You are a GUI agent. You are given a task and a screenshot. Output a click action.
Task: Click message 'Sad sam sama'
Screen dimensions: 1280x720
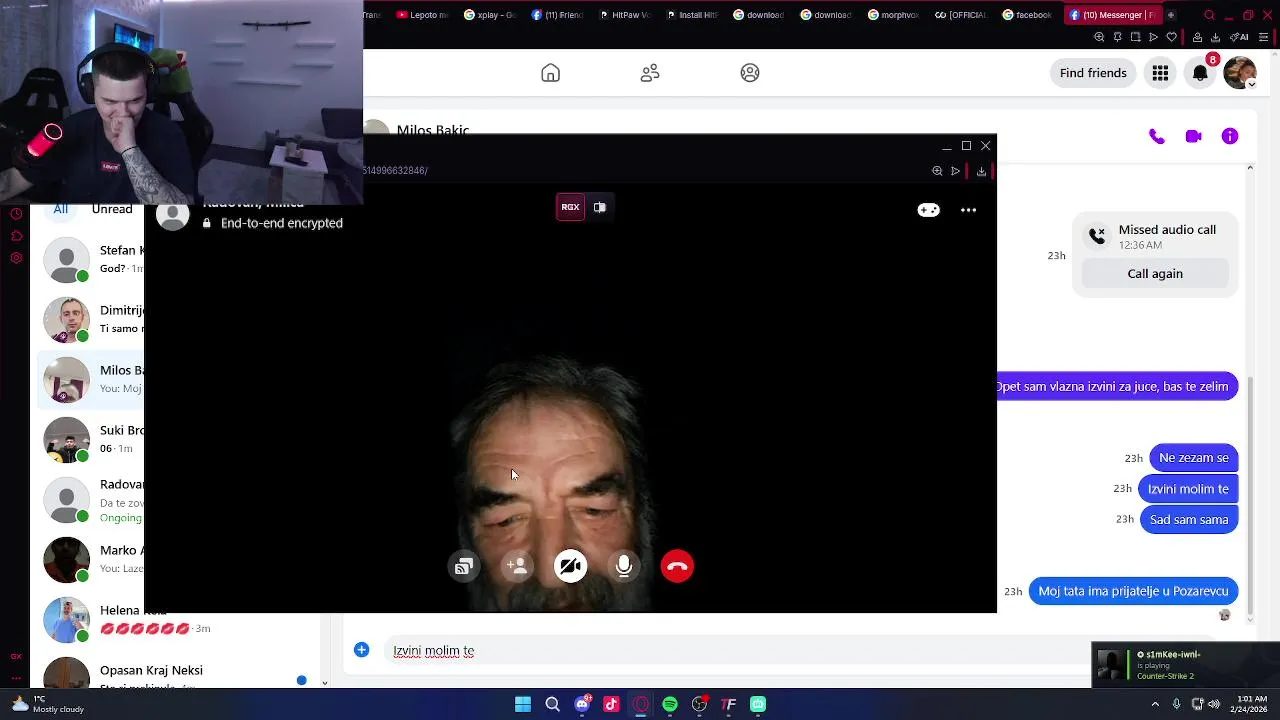1189,520
